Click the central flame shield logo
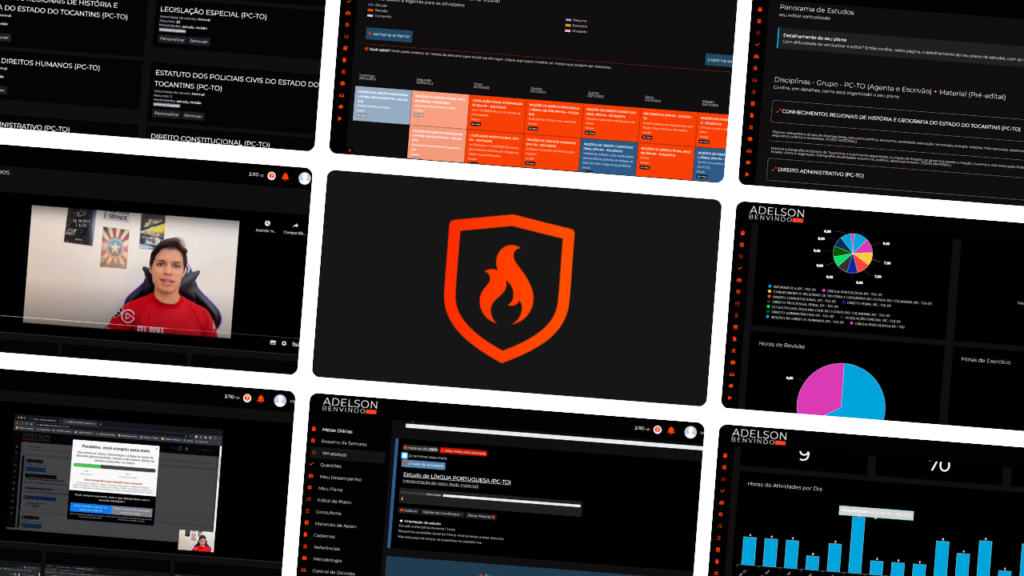Screen dimensions: 1024x576 (x=509, y=287)
